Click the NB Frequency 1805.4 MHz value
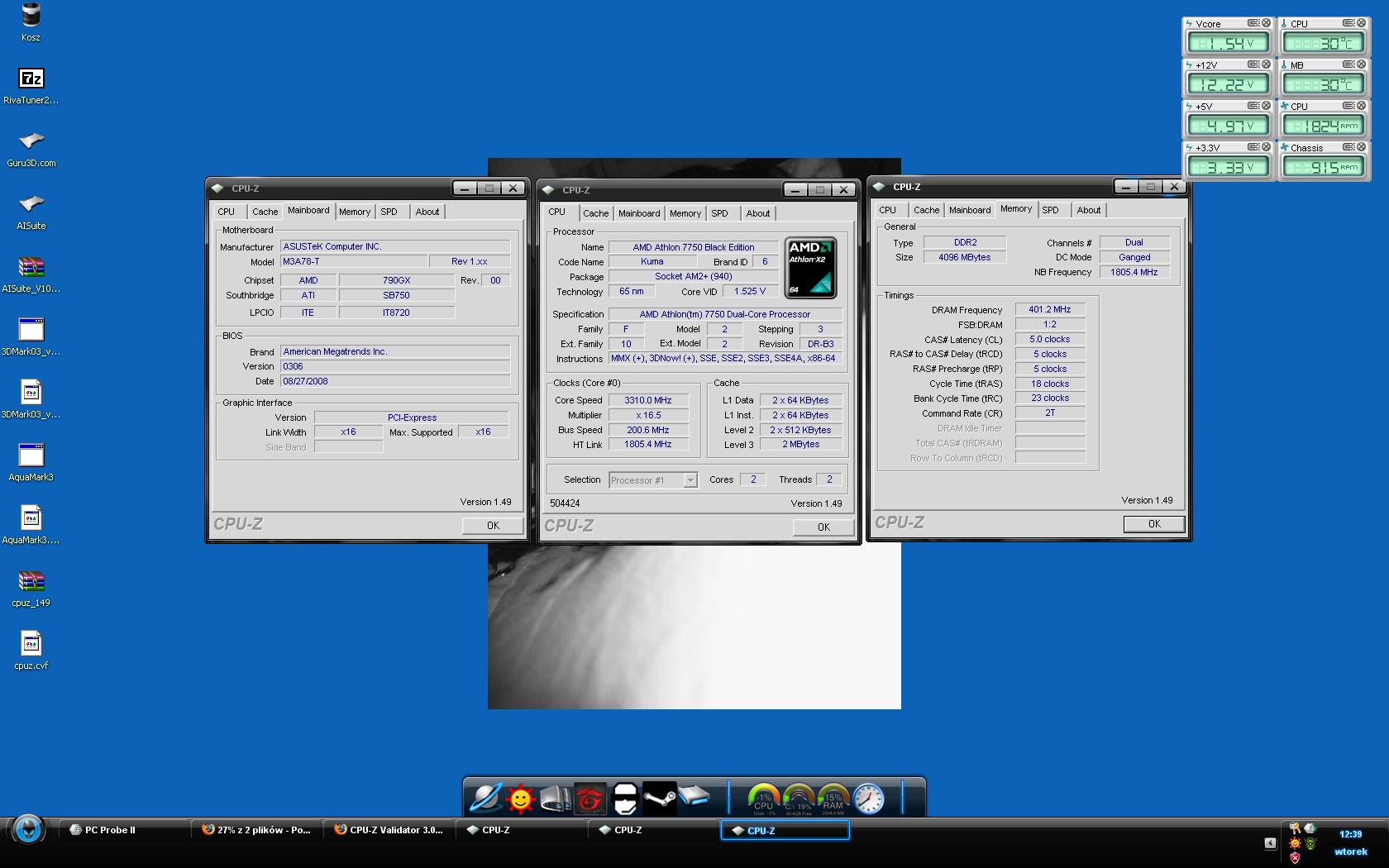 [1134, 272]
